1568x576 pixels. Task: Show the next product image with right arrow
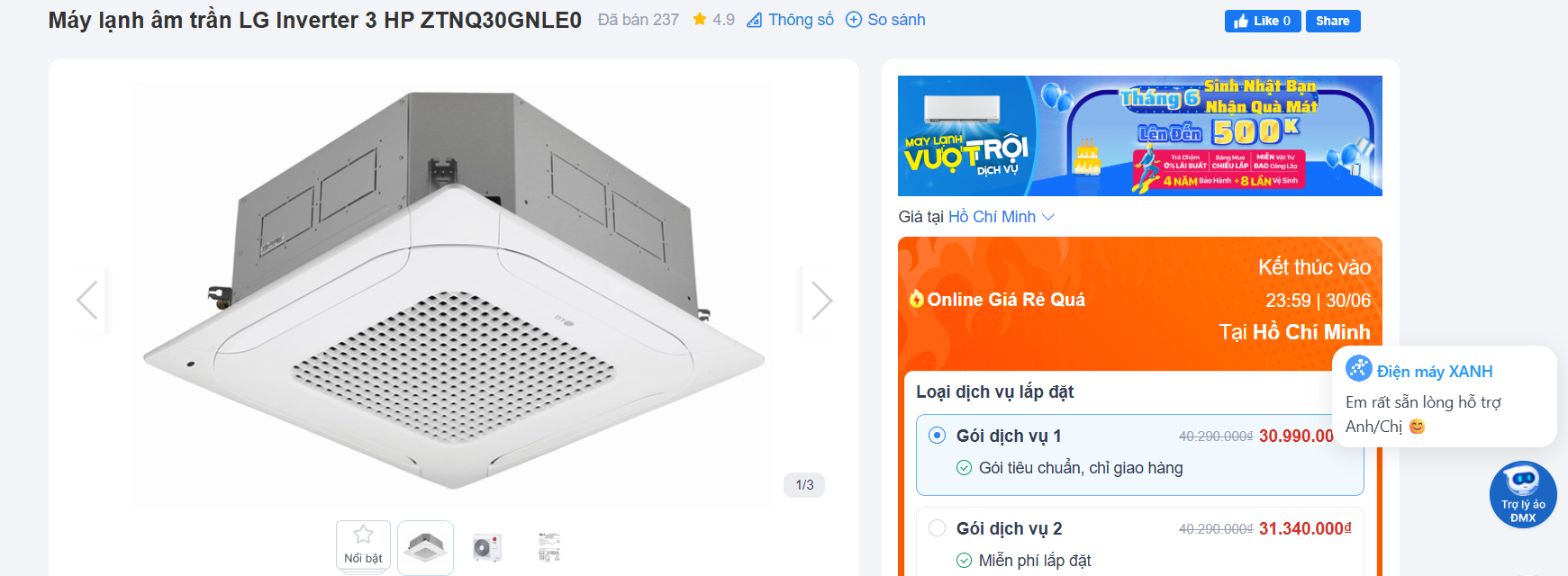coord(820,301)
